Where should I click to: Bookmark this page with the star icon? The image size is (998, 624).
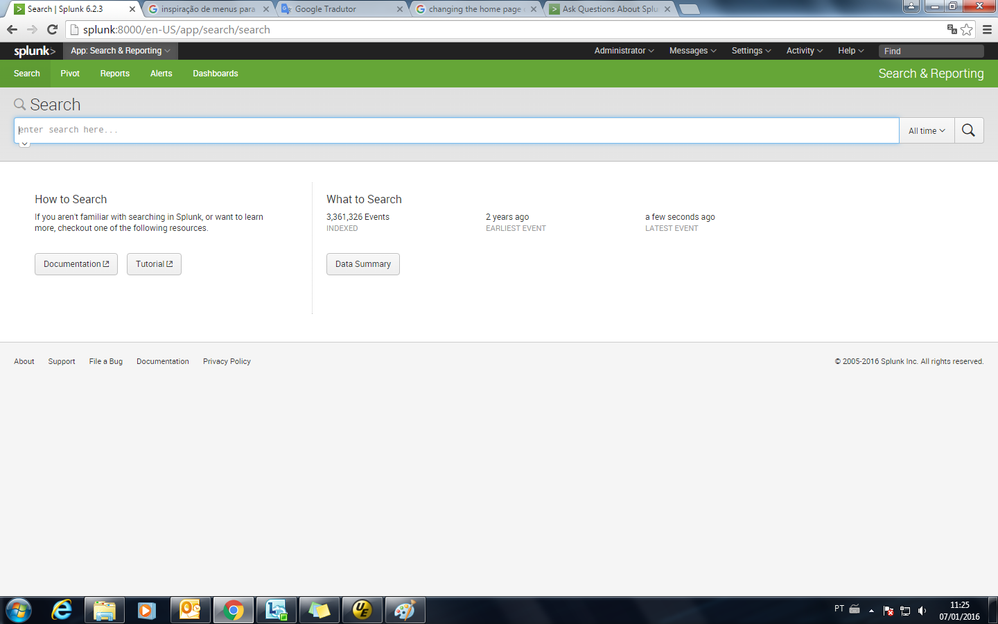(x=967, y=30)
